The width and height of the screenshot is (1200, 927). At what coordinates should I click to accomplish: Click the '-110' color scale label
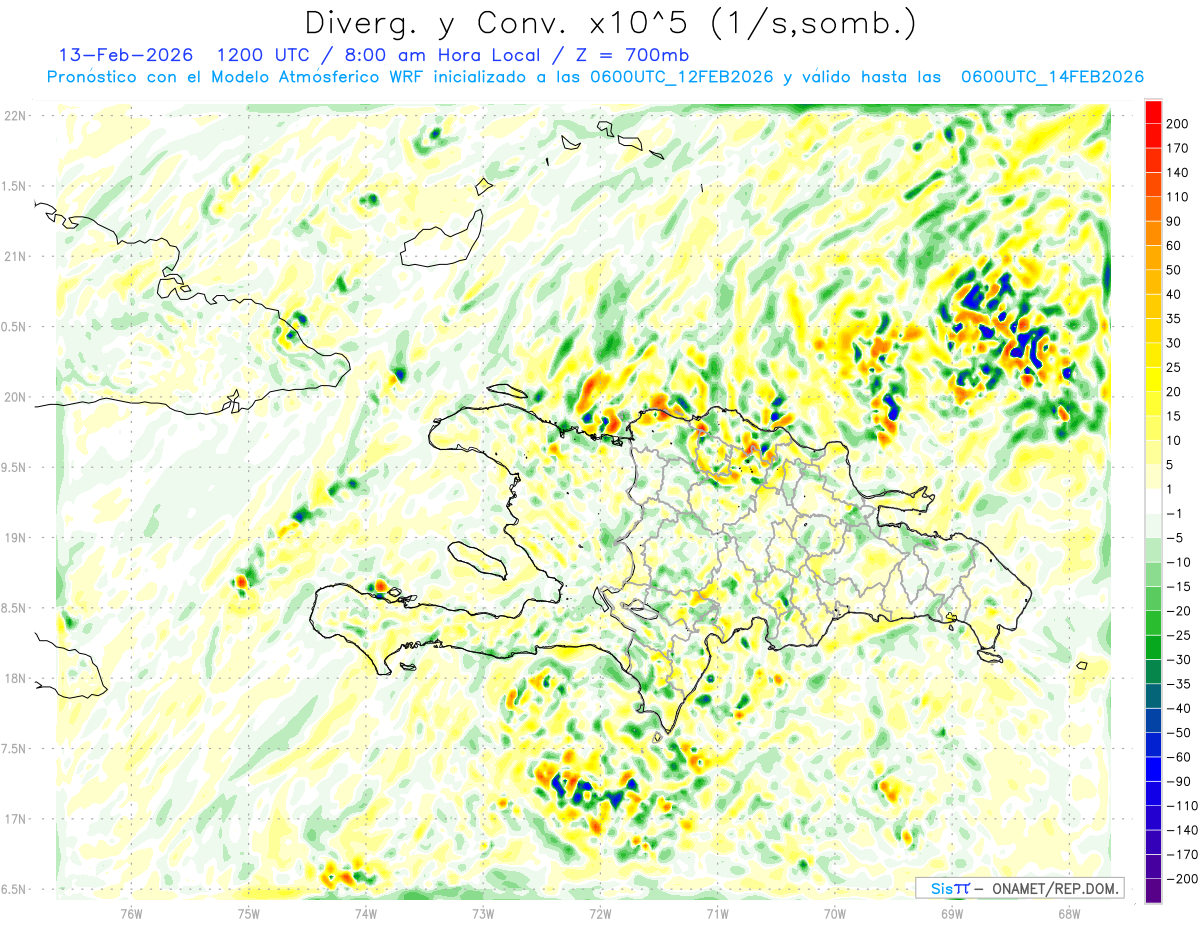(1182, 806)
